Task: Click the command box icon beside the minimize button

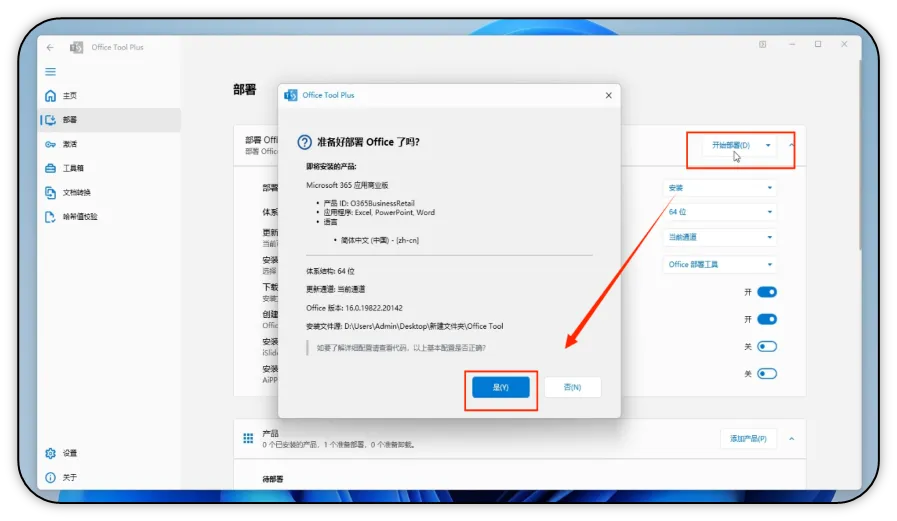Action: tap(763, 45)
